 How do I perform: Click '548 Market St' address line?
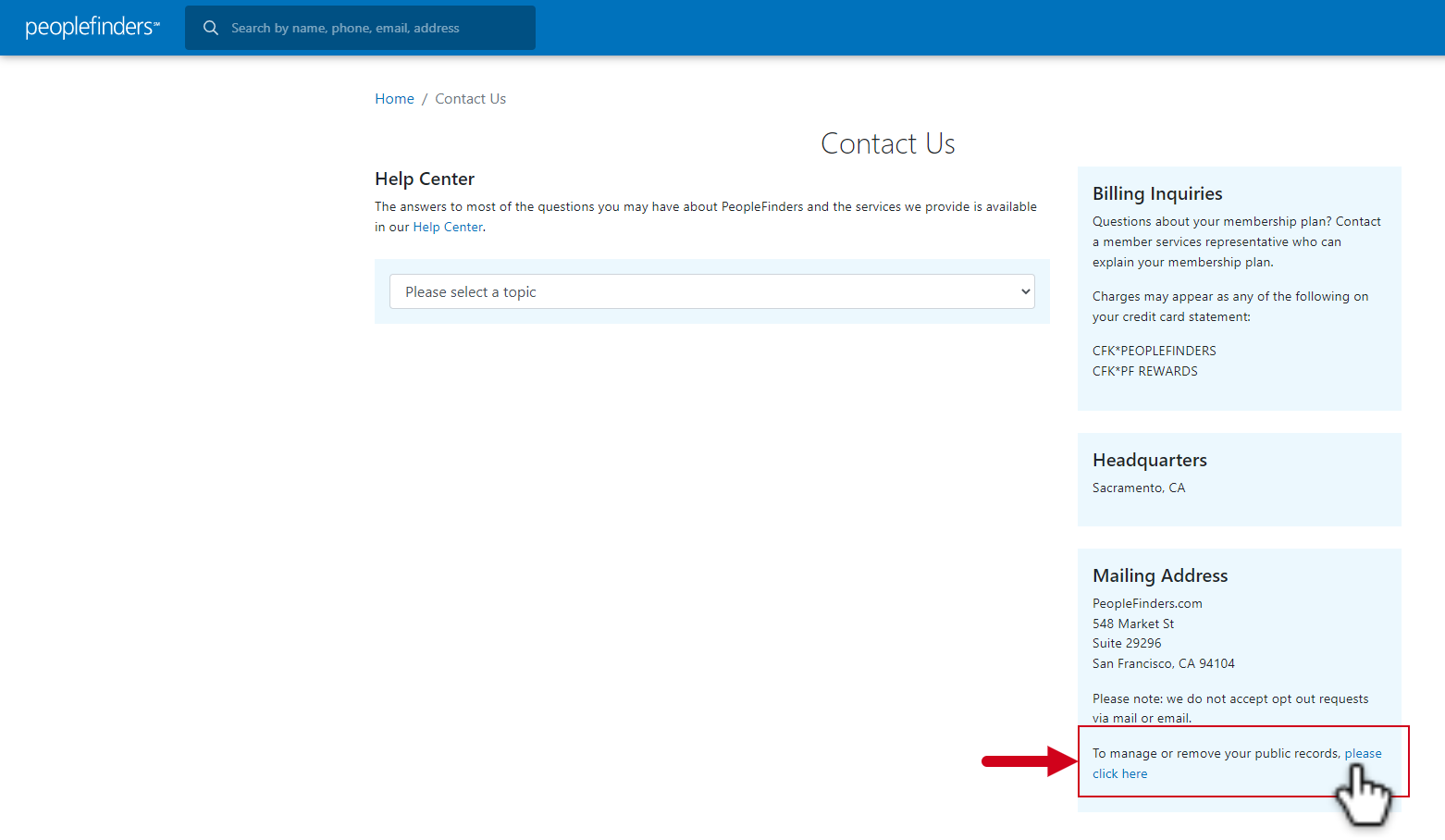tap(1133, 624)
